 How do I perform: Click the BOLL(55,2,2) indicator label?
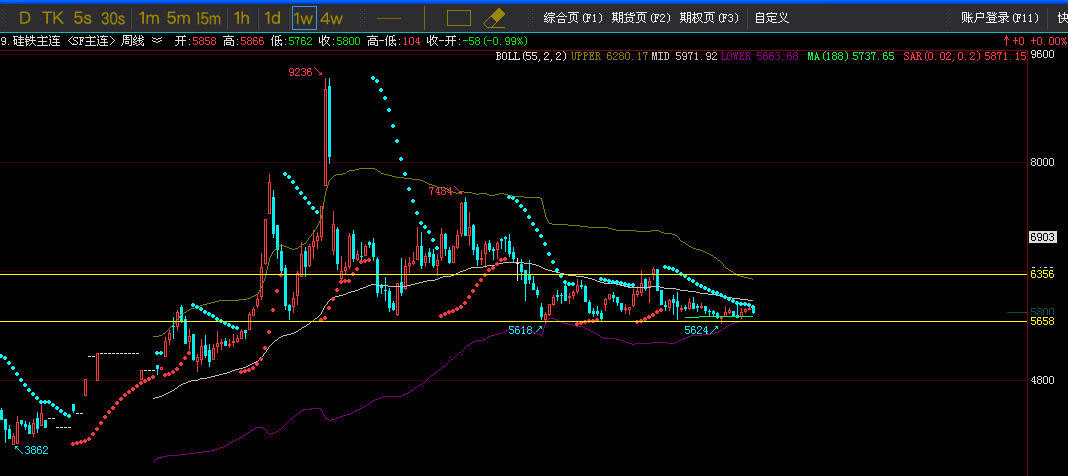click(x=531, y=57)
